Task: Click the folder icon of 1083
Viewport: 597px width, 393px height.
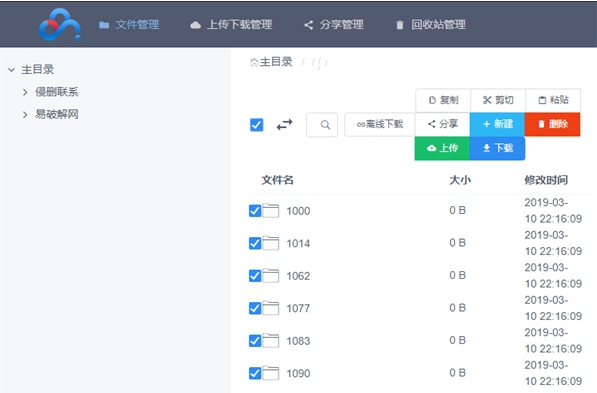Action: coord(271,340)
